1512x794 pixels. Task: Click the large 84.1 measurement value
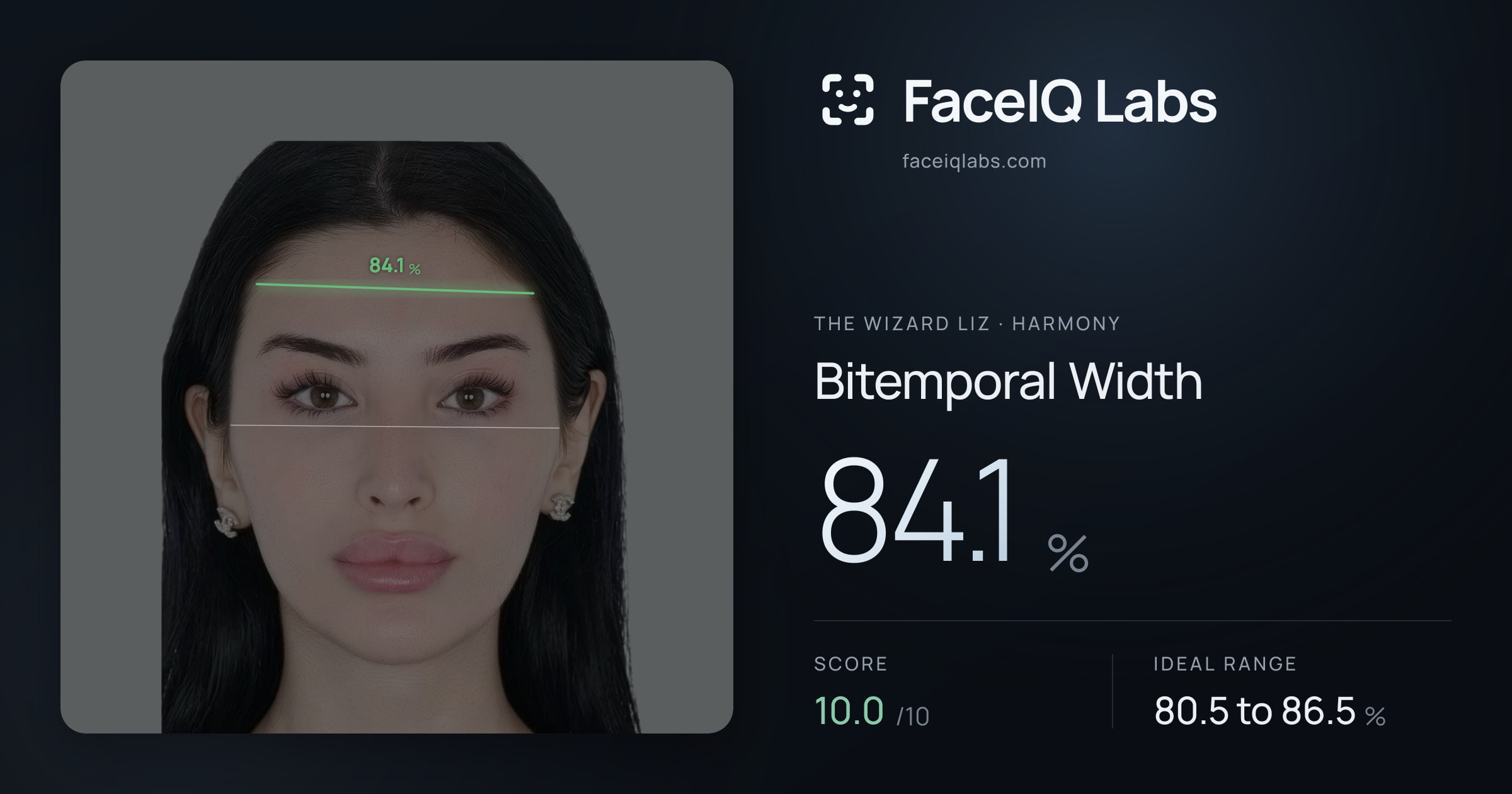pyautogui.click(x=917, y=511)
